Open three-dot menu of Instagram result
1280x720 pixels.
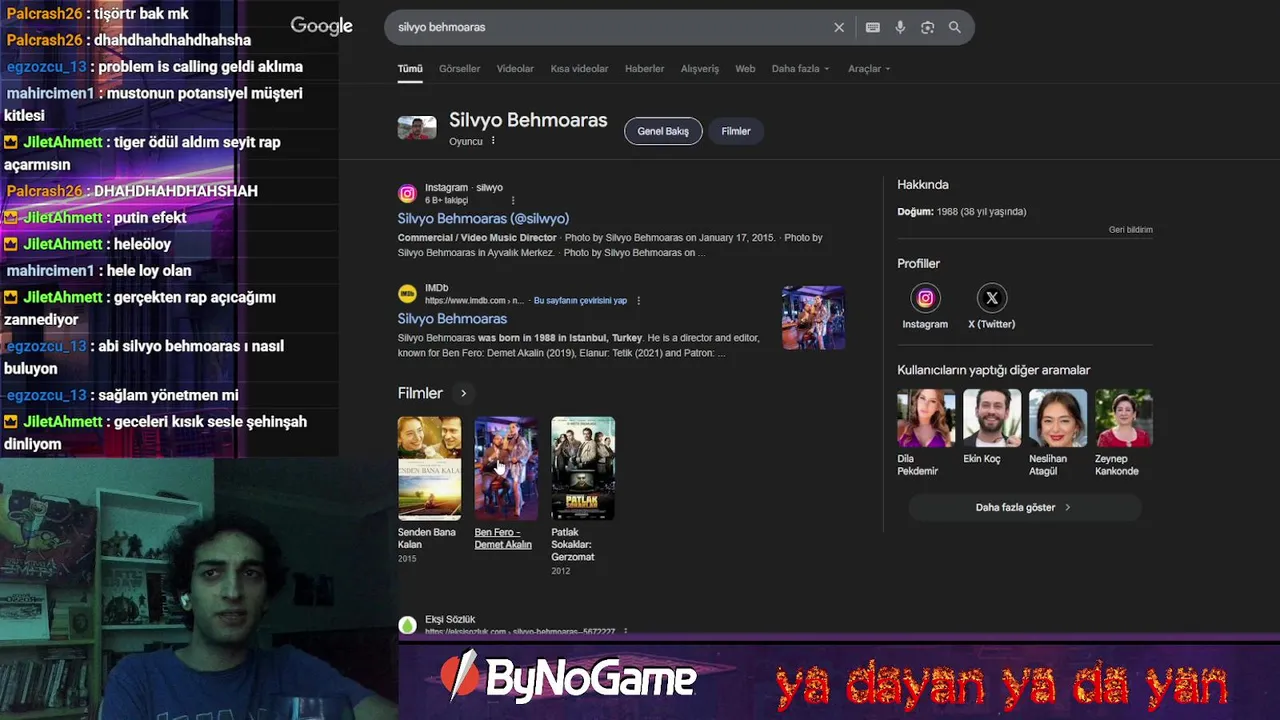click(x=513, y=200)
